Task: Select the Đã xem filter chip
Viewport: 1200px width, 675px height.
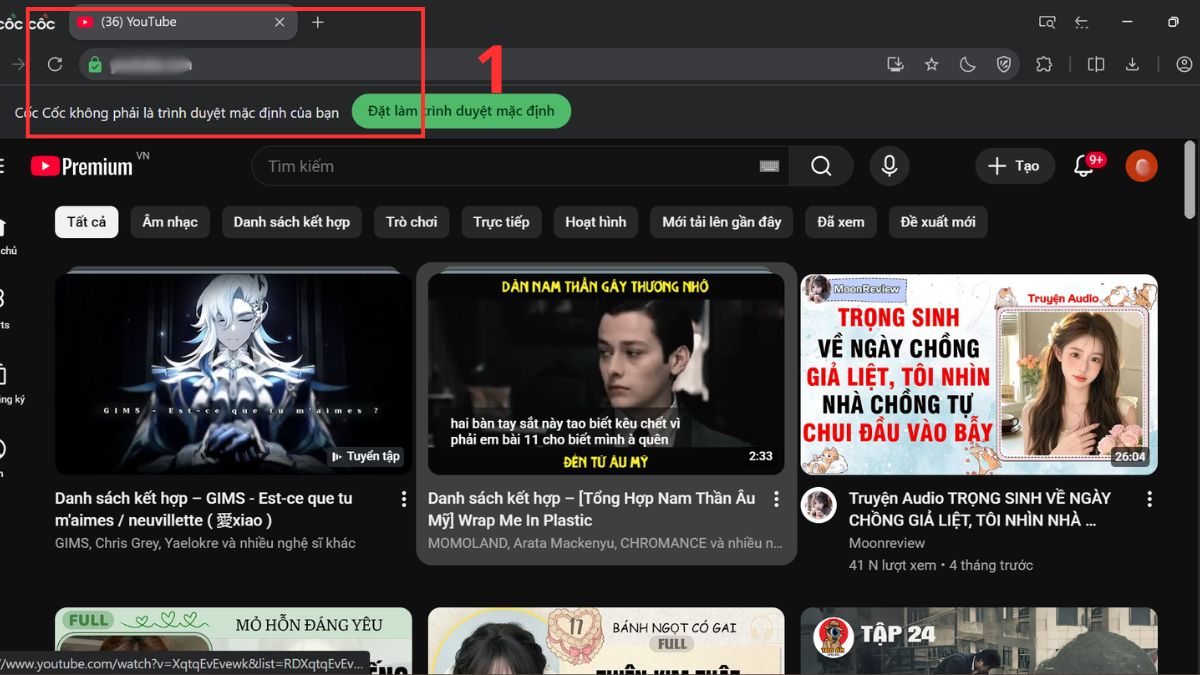Action: 841,222
